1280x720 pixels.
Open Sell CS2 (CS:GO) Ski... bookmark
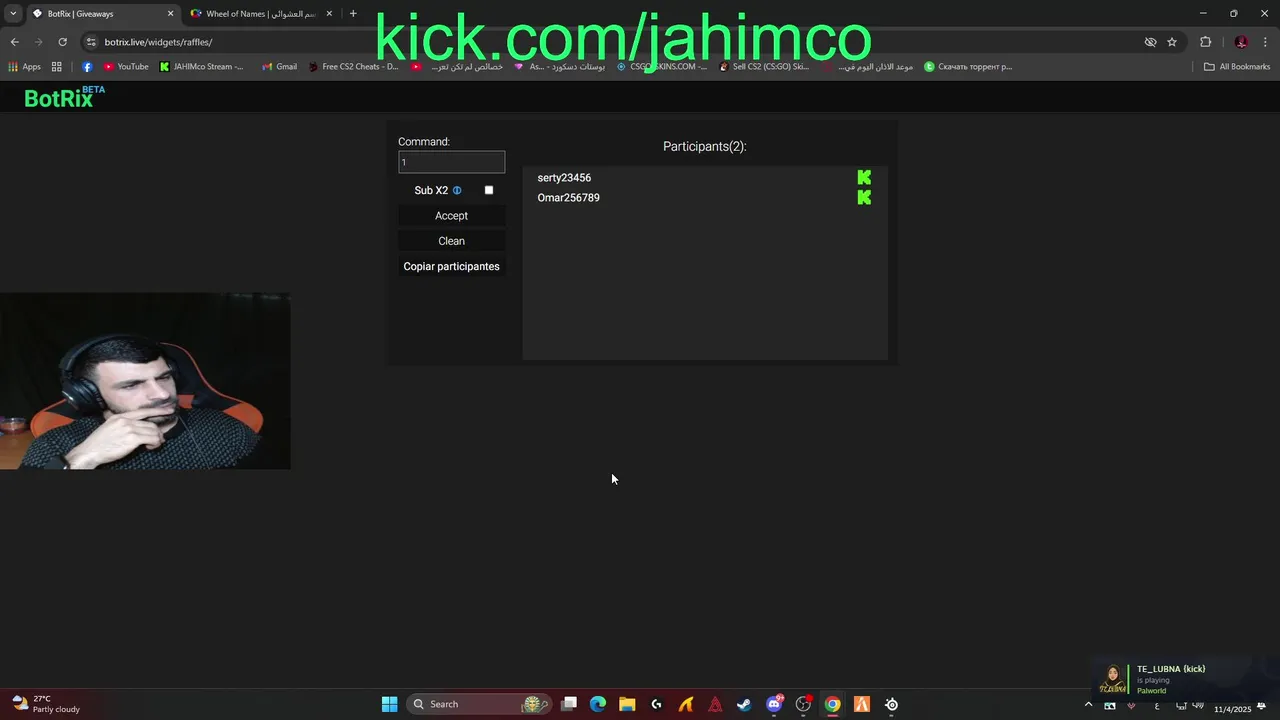pyautogui.click(x=764, y=67)
